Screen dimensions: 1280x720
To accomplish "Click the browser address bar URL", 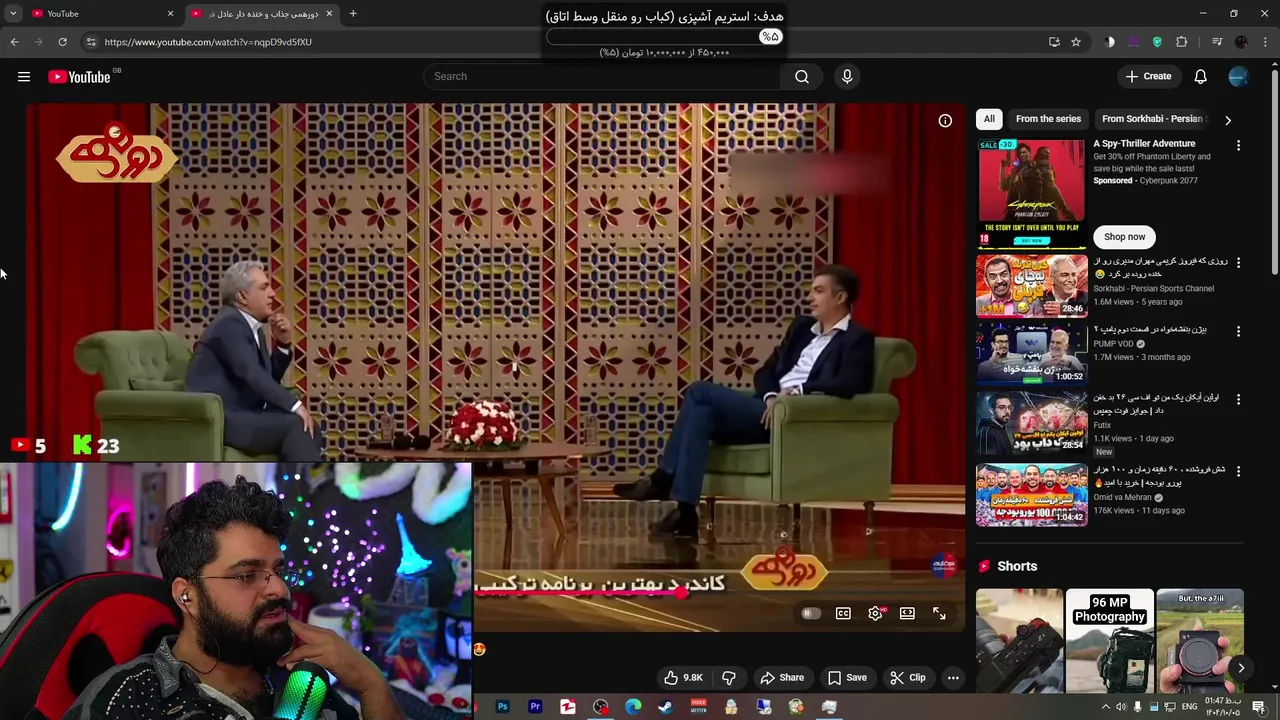I will (208, 42).
